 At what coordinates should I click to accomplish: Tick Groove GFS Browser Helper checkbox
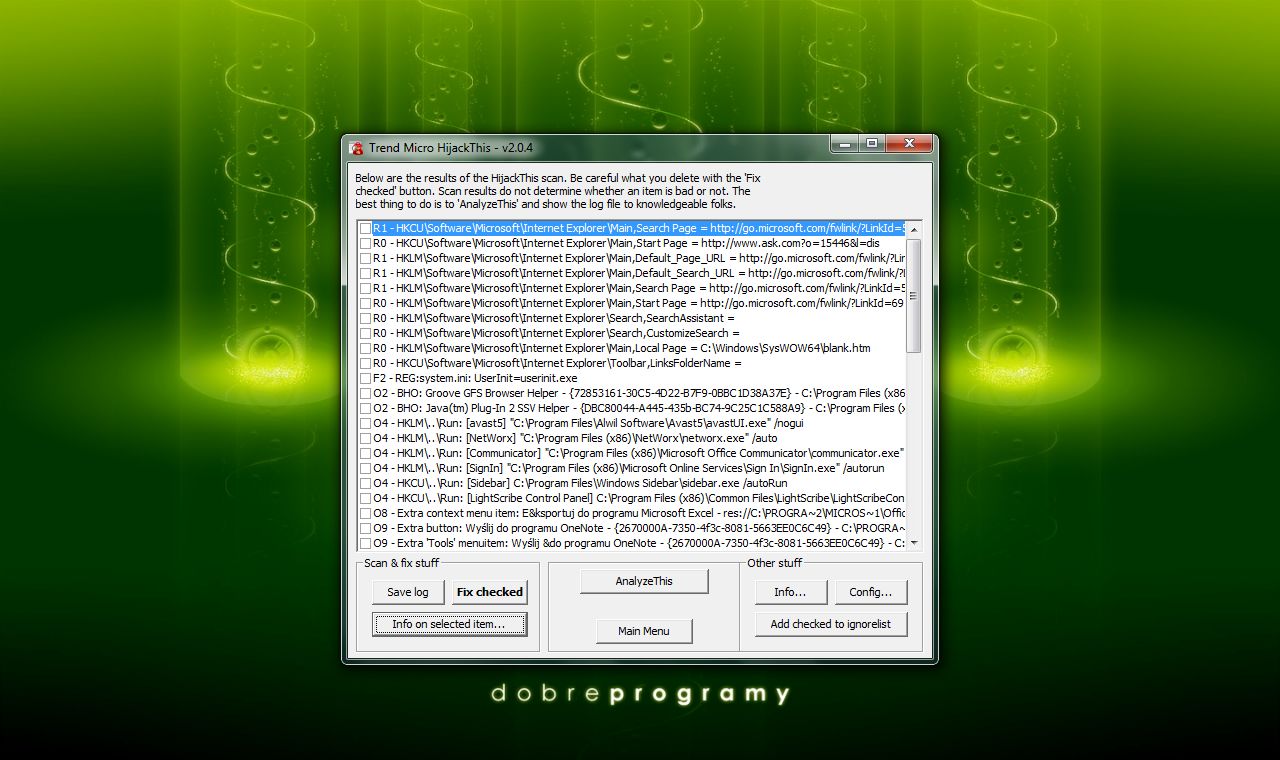(366, 393)
